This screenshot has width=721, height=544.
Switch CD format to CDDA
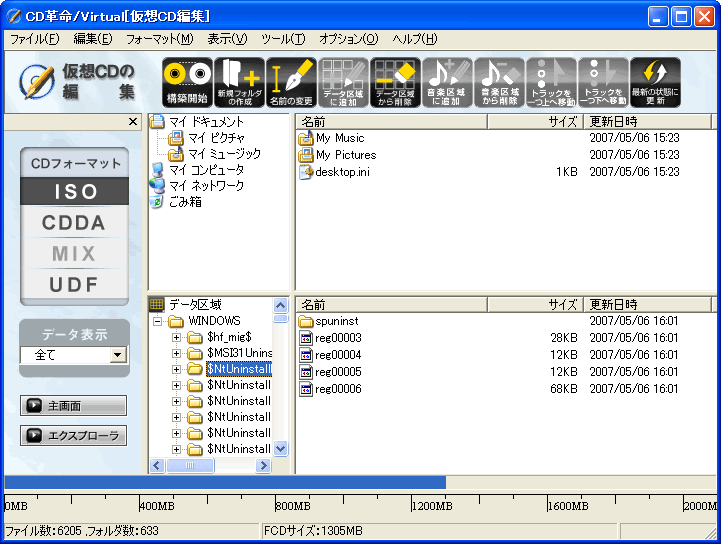[74, 223]
